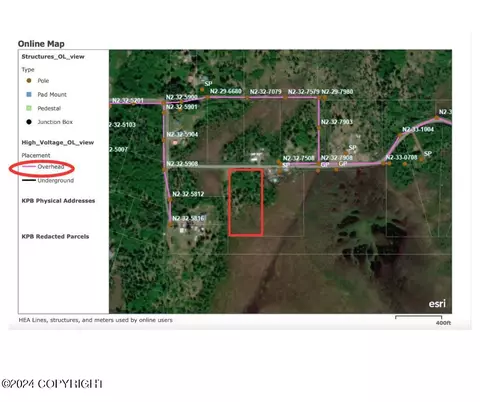Select the 'Structures_OL_view' layer title
The image size is (480, 402).
(53, 57)
